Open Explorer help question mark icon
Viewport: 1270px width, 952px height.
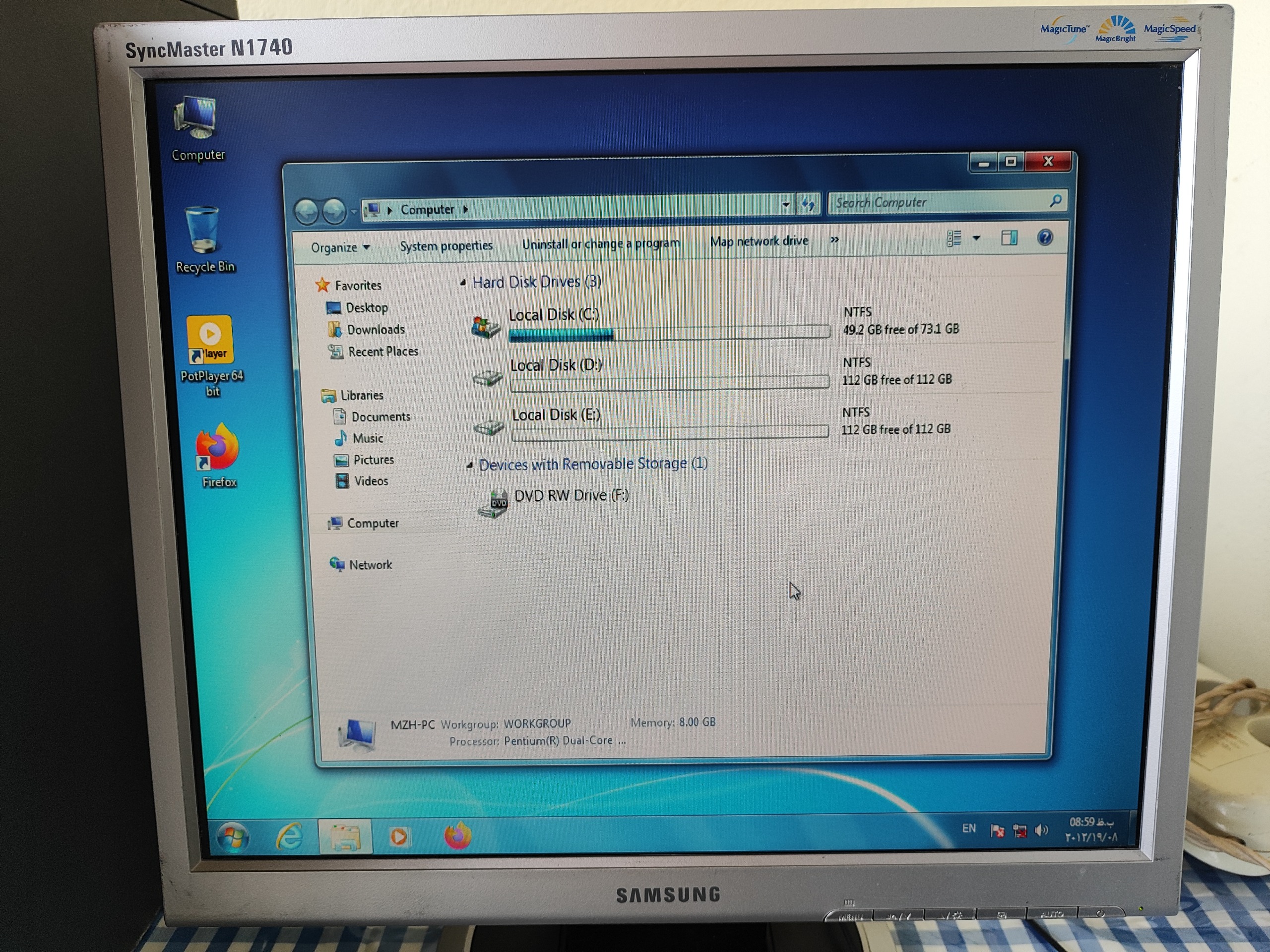click(1044, 237)
